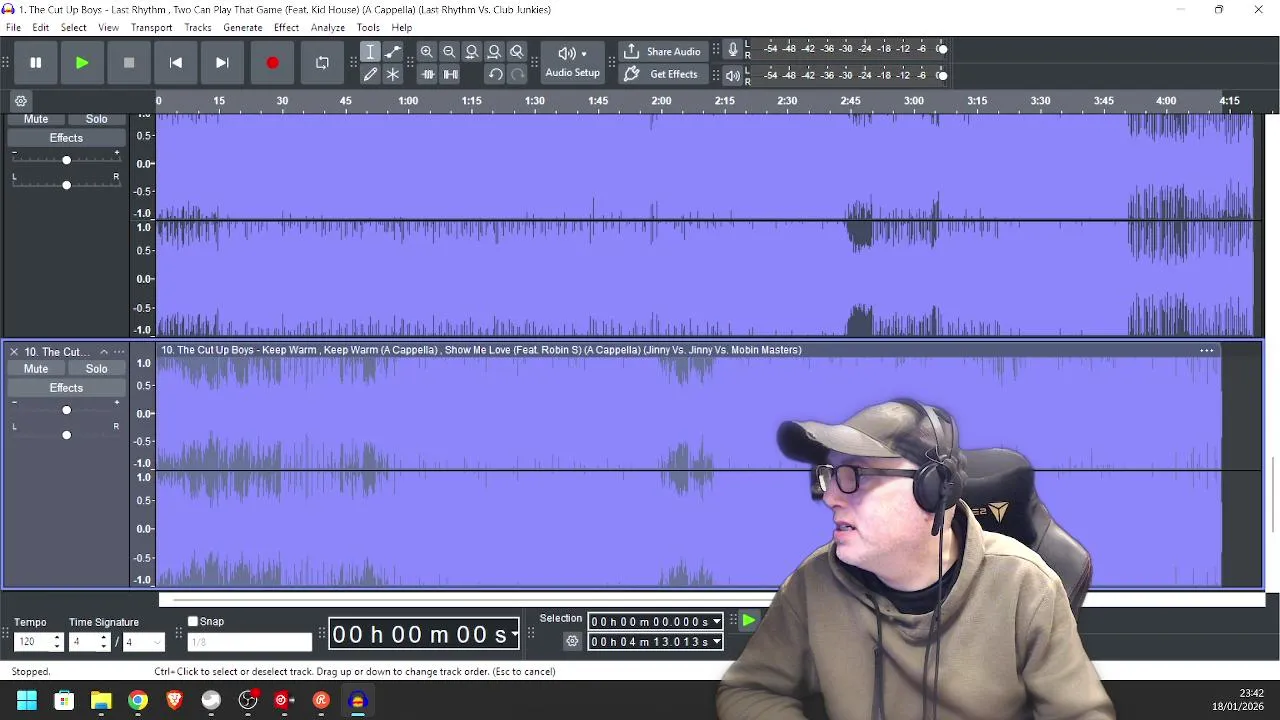1280x720 pixels.
Task: Click the Zoom Out magnifier
Action: (x=449, y=52)
